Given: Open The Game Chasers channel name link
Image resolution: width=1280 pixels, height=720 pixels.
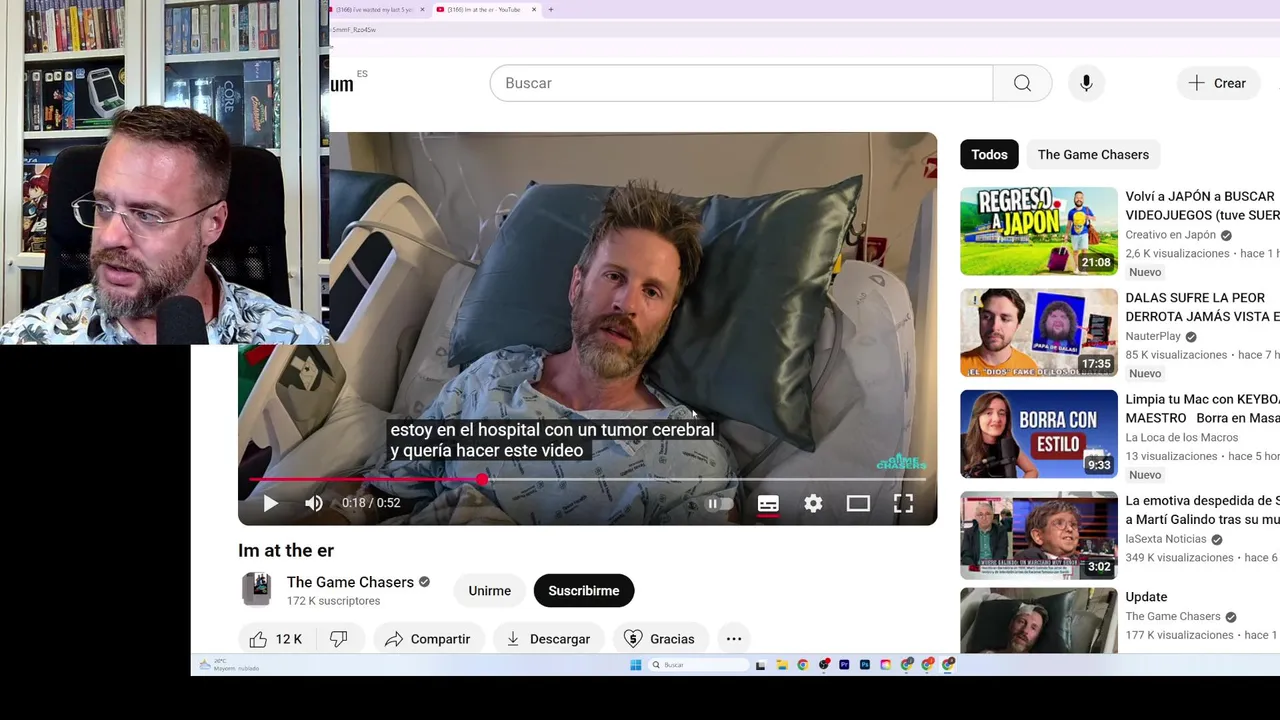Looking at the screenshot, I should 350,582.
